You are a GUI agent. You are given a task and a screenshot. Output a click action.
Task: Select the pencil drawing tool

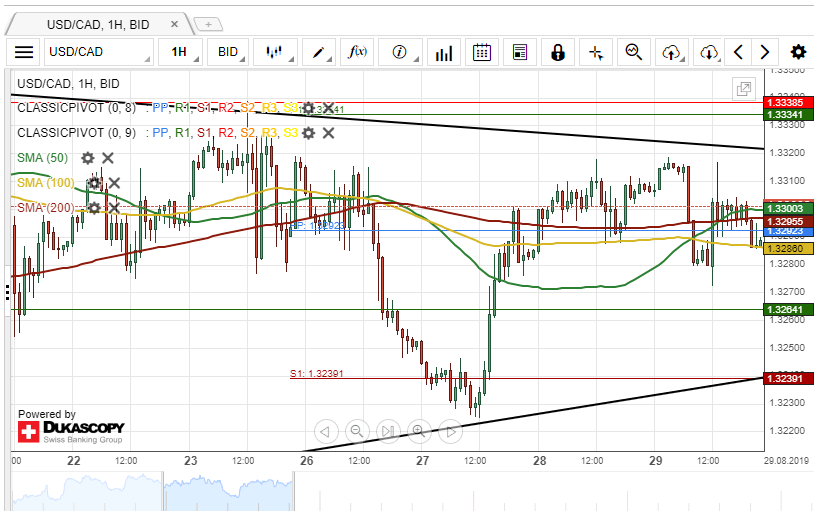(319, 52)
